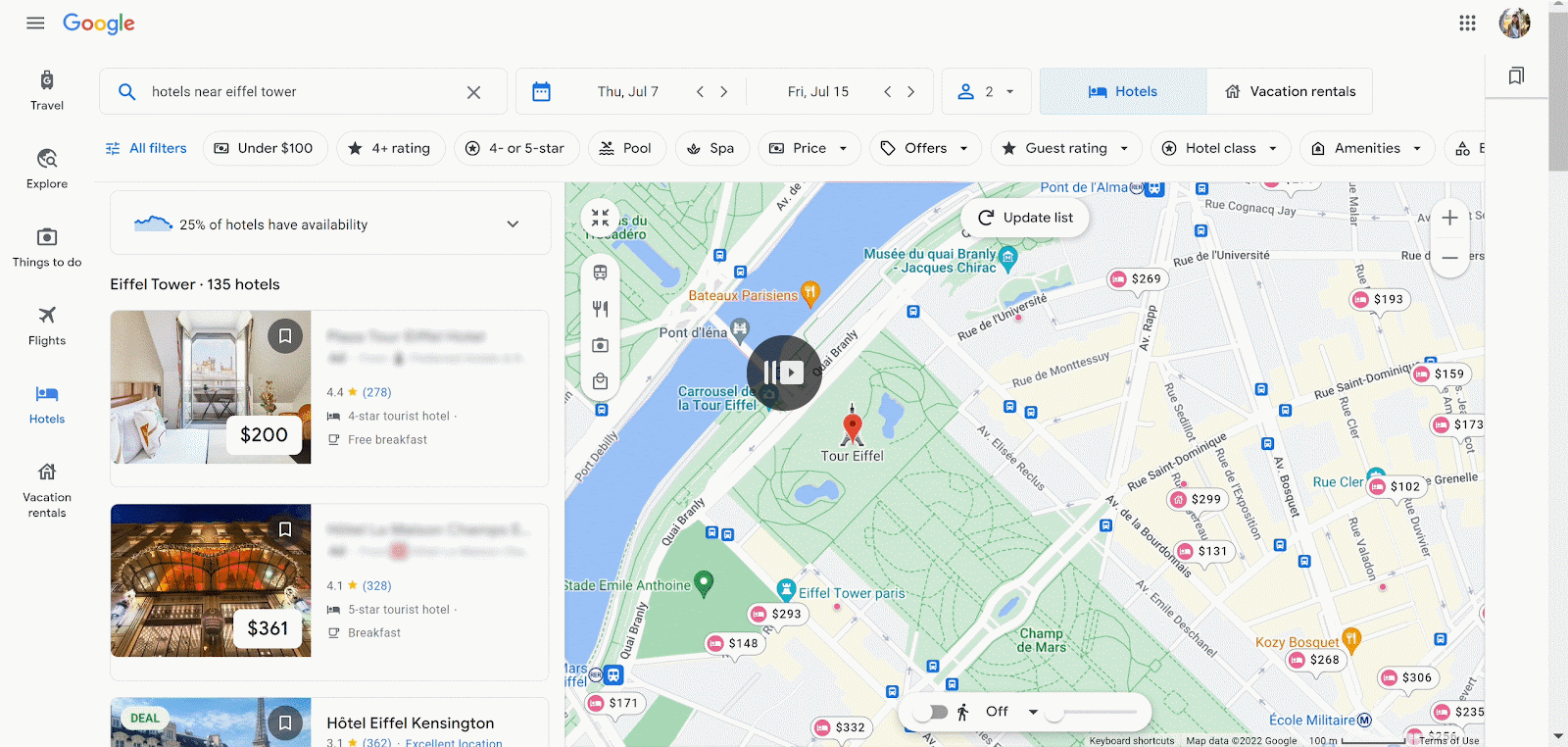Show restaurants on the map

tap(601, 309)
